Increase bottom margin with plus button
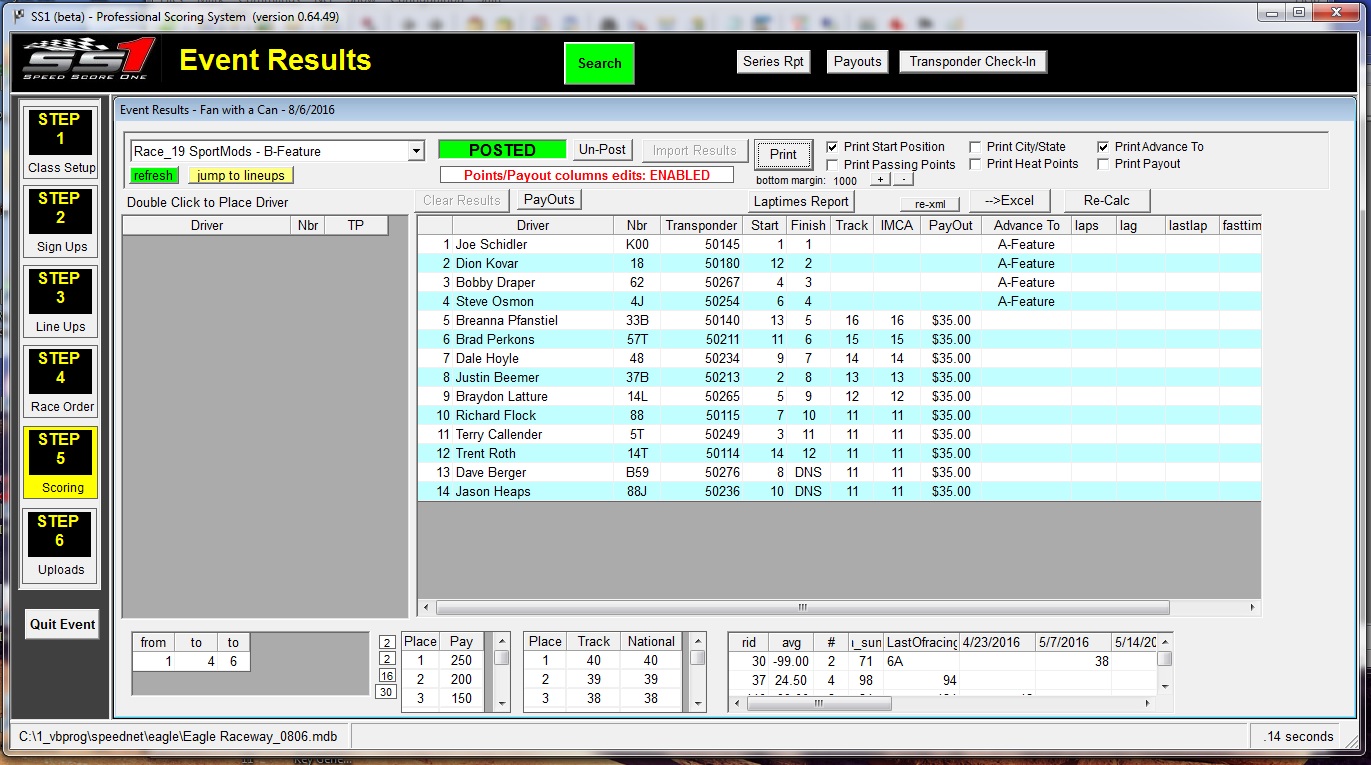 tap(879, 180)
